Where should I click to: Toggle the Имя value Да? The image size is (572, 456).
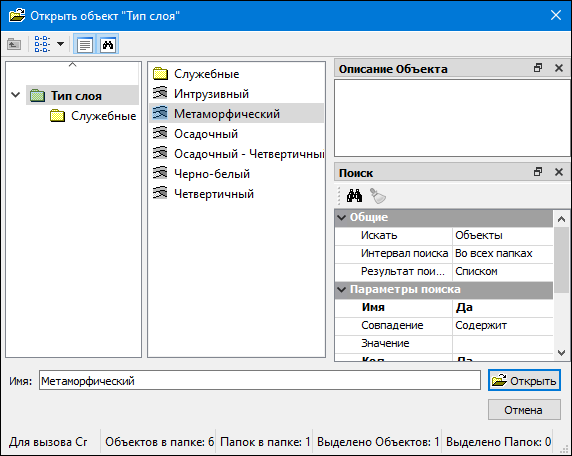(x=503, y=308)
